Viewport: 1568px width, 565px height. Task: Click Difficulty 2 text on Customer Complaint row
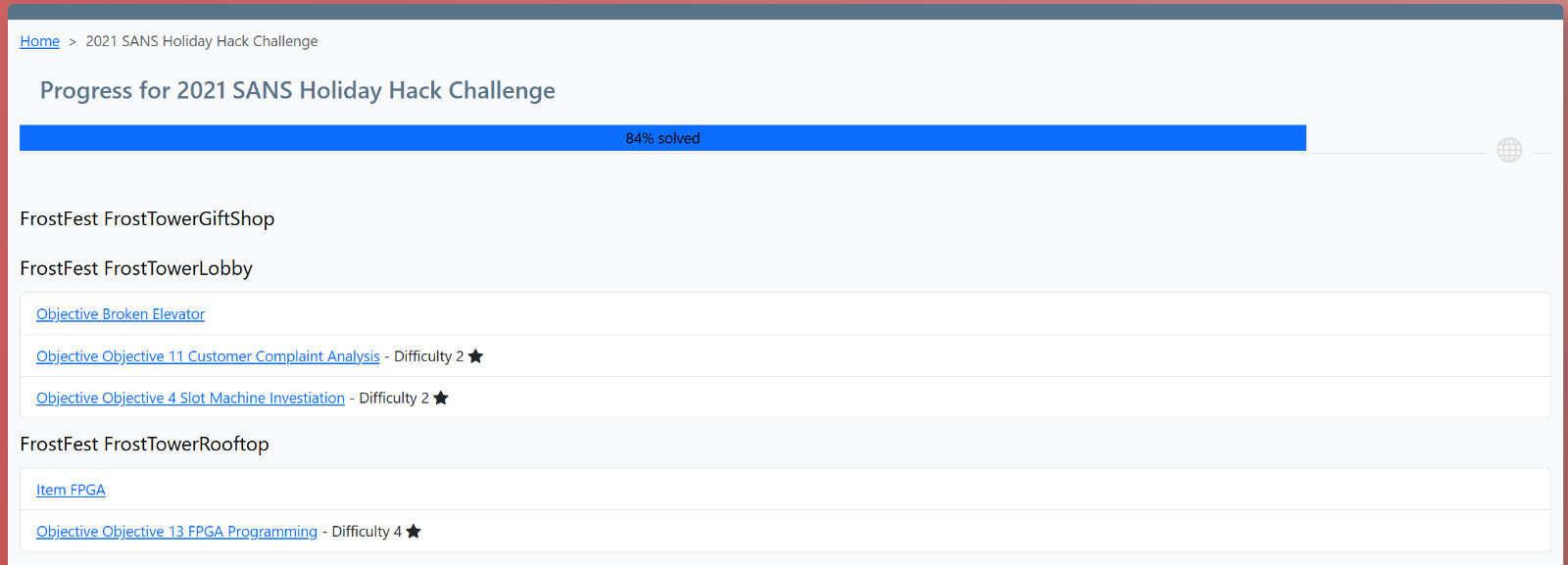[428, 356]
